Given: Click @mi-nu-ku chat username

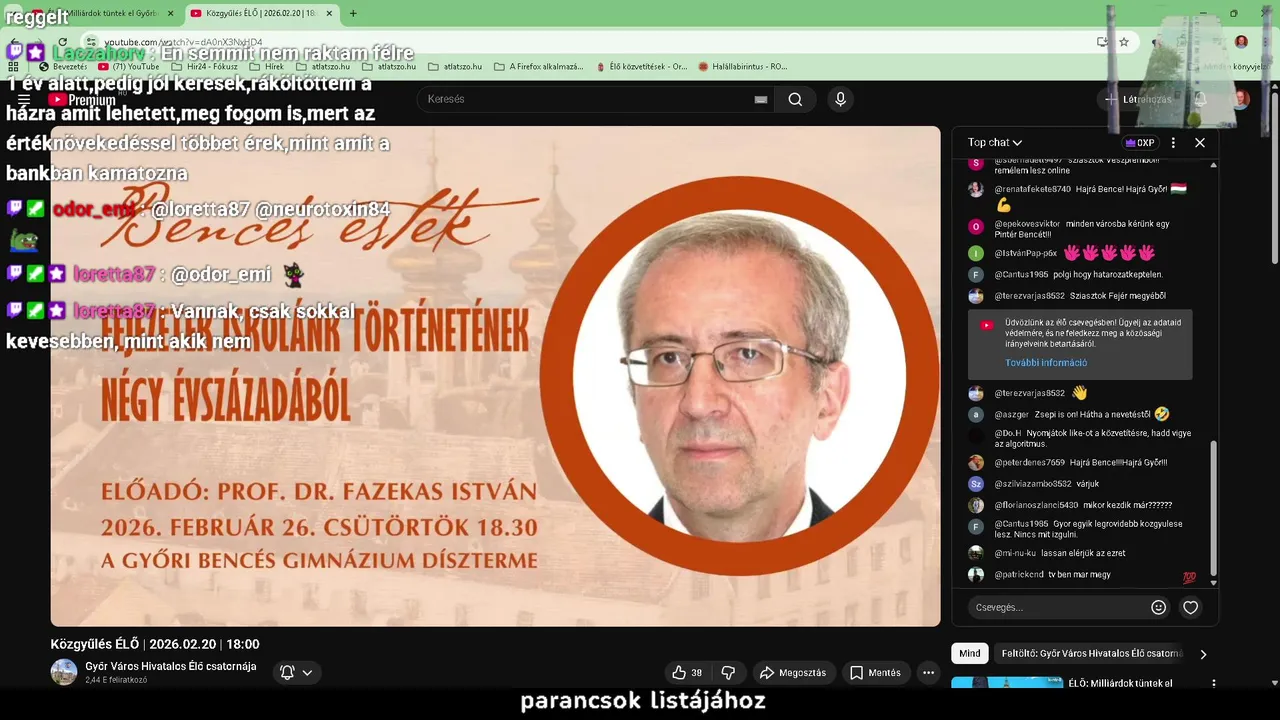Looking at the screenshot, I should [1016, 553].
